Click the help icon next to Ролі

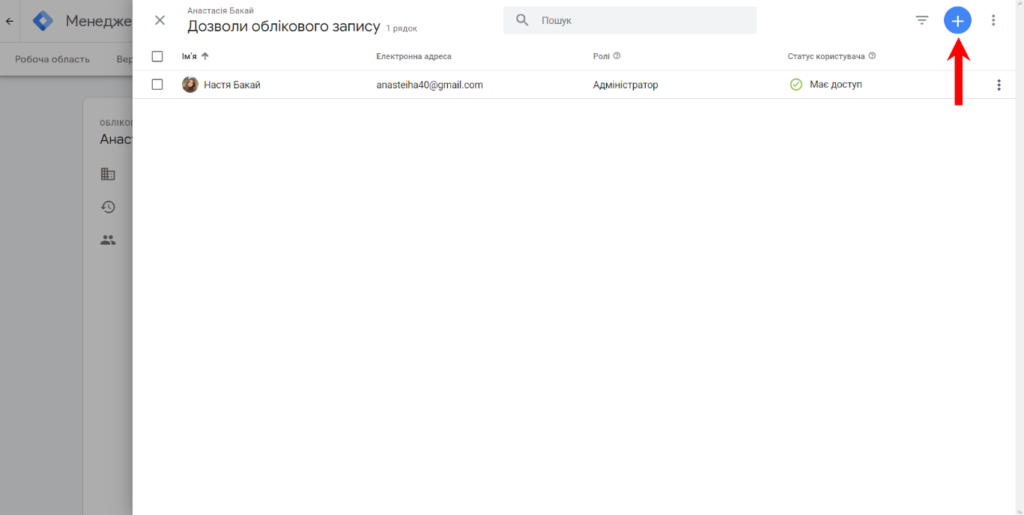tap(617, 56)
